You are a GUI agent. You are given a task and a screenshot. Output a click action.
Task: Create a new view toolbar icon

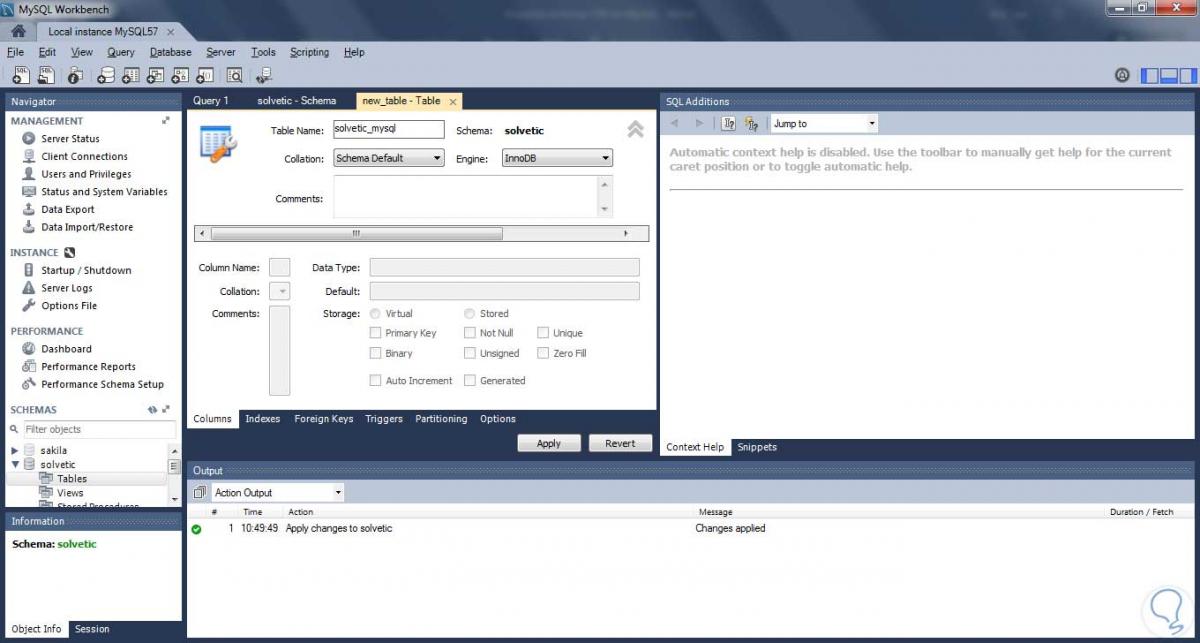click(156, 75)
